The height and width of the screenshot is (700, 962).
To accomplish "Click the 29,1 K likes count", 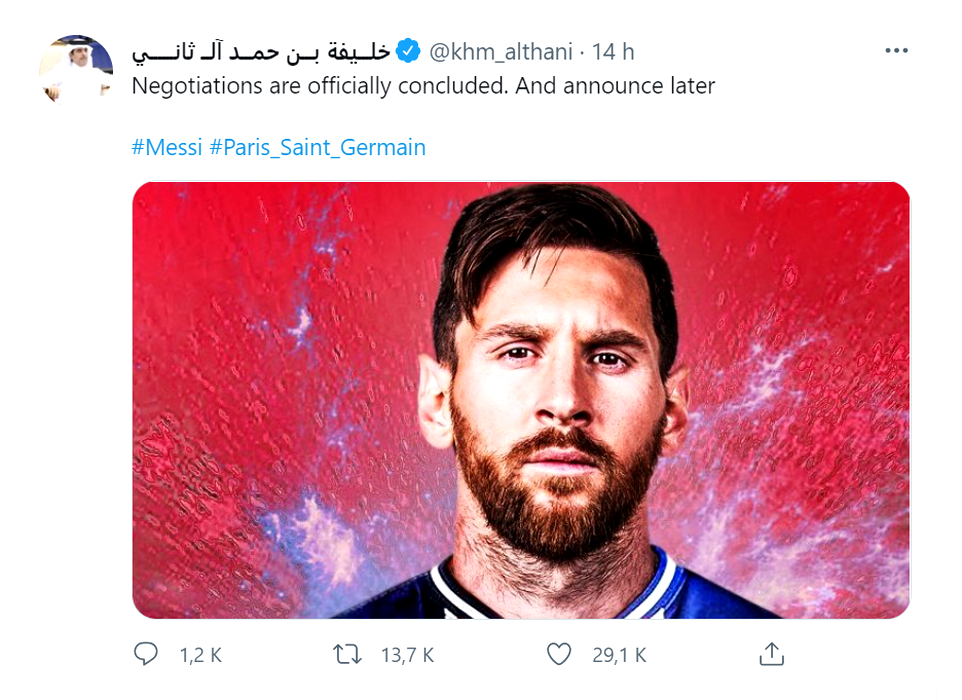I will [x=619, y=656].
